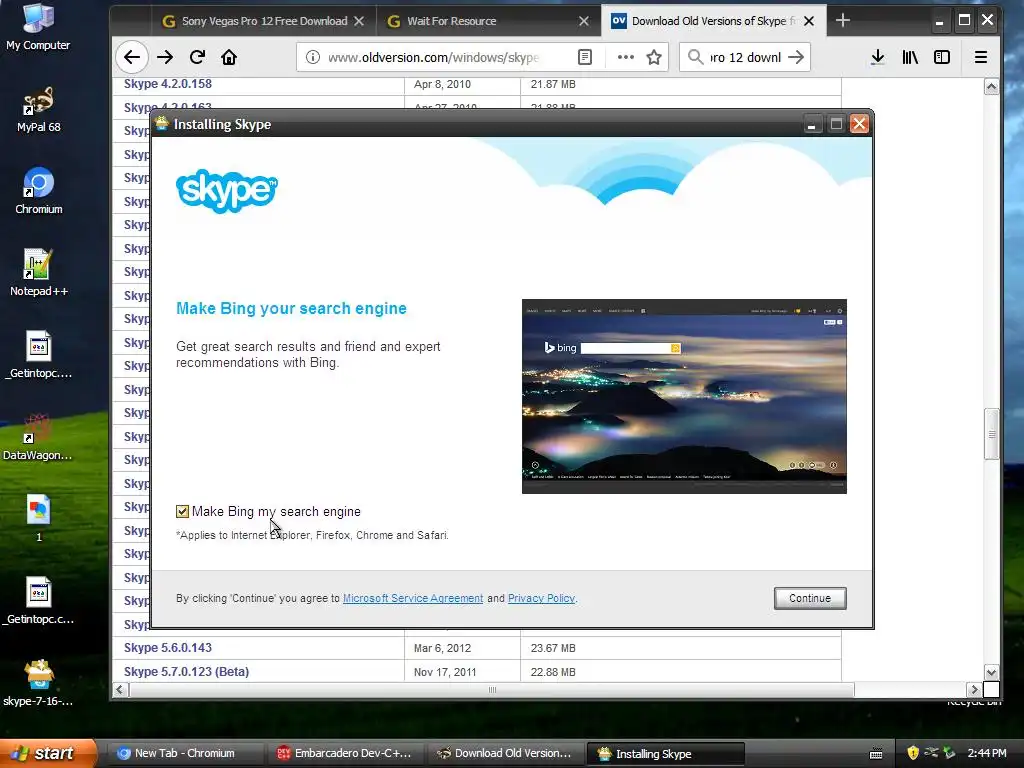
Task: Click scroll-right arrow on horizontal scrollbar
Action: pyautogui.click(x=974, y=690)
